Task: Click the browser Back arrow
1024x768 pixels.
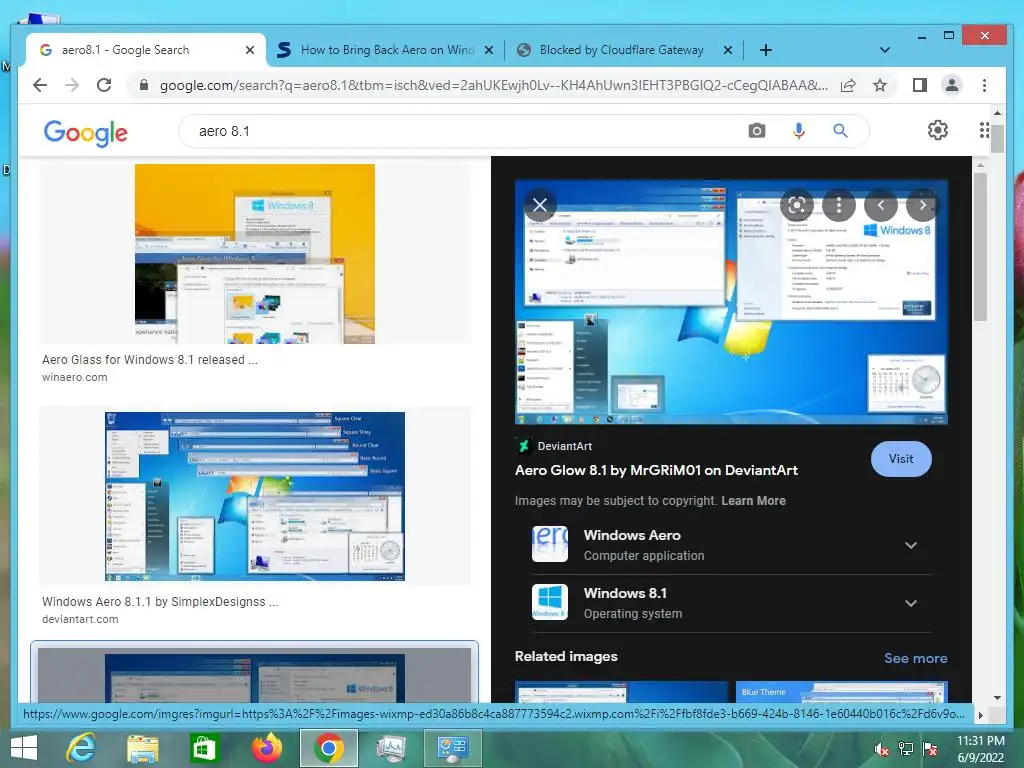Action: tap(40, 85)
